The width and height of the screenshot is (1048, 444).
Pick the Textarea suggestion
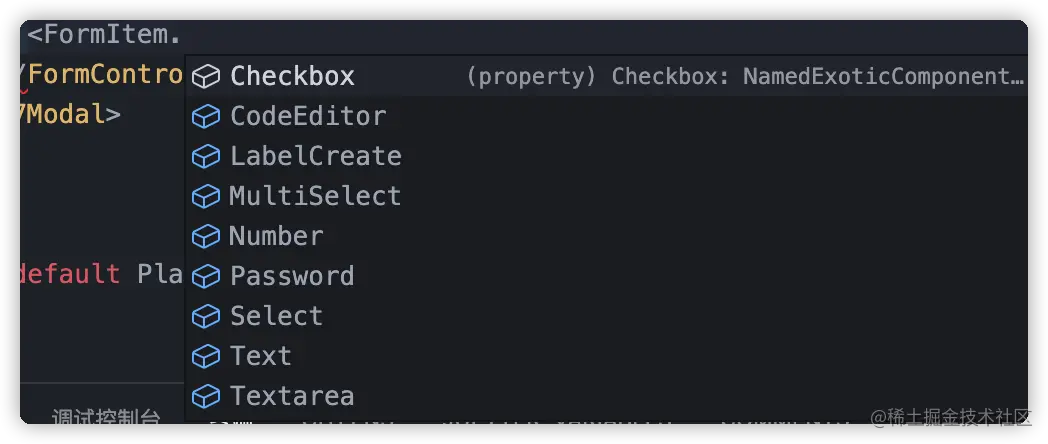tap(292, 397)
